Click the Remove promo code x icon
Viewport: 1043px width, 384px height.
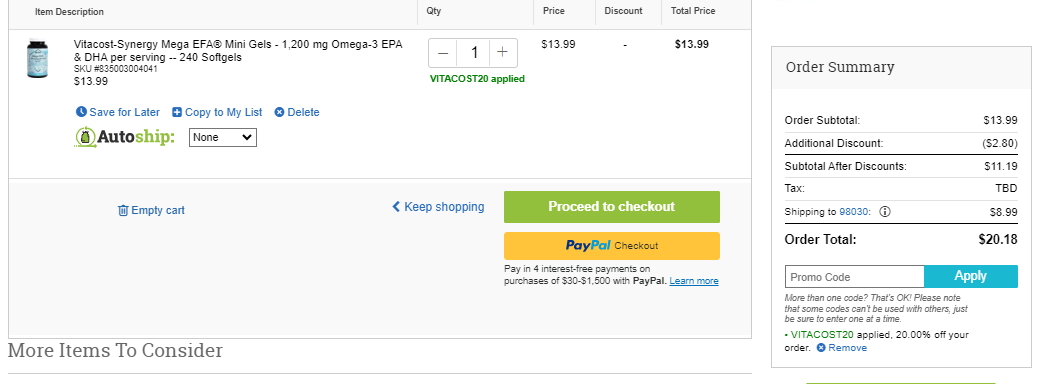pyautogui.click(x=821, y=347)
